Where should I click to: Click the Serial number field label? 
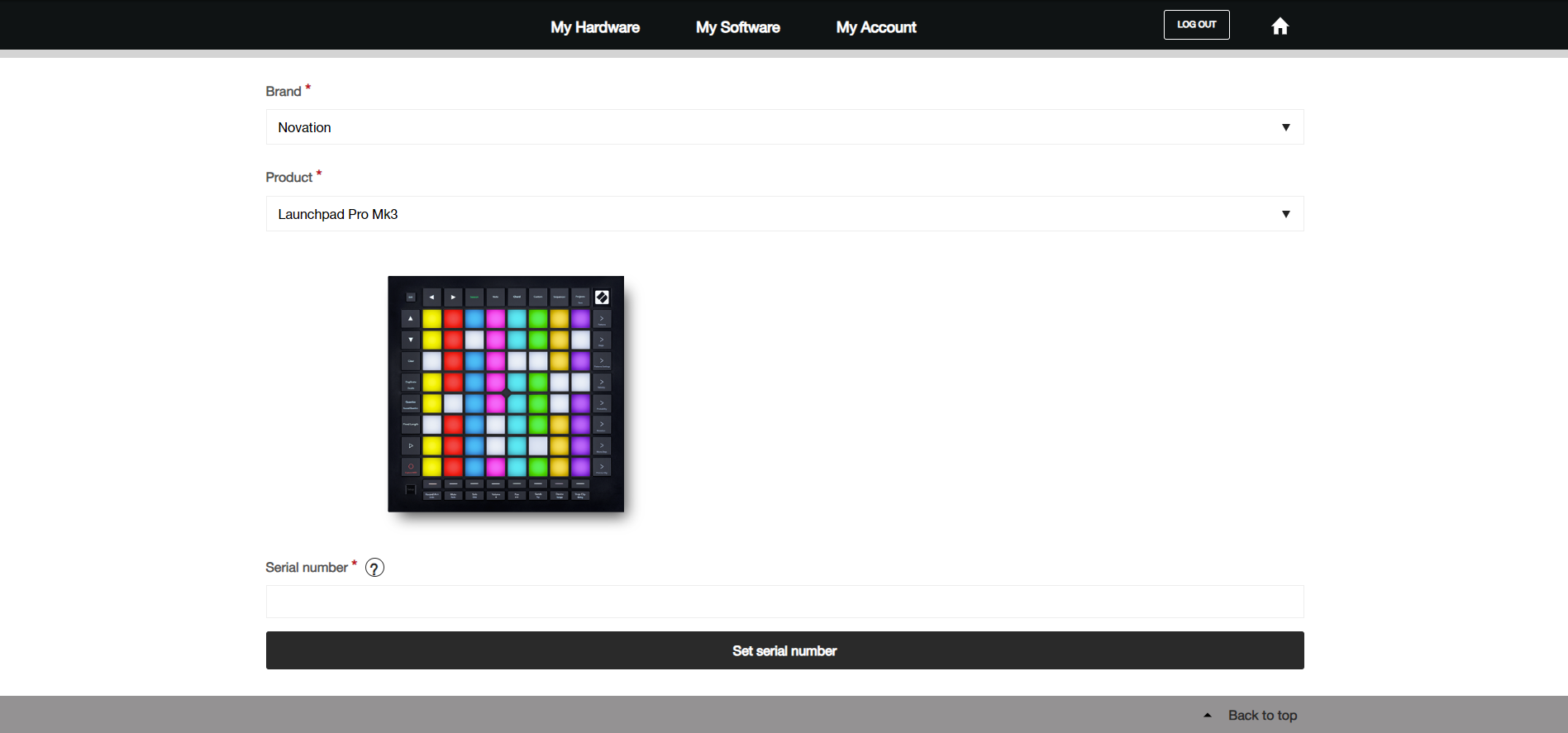(307, 568)
